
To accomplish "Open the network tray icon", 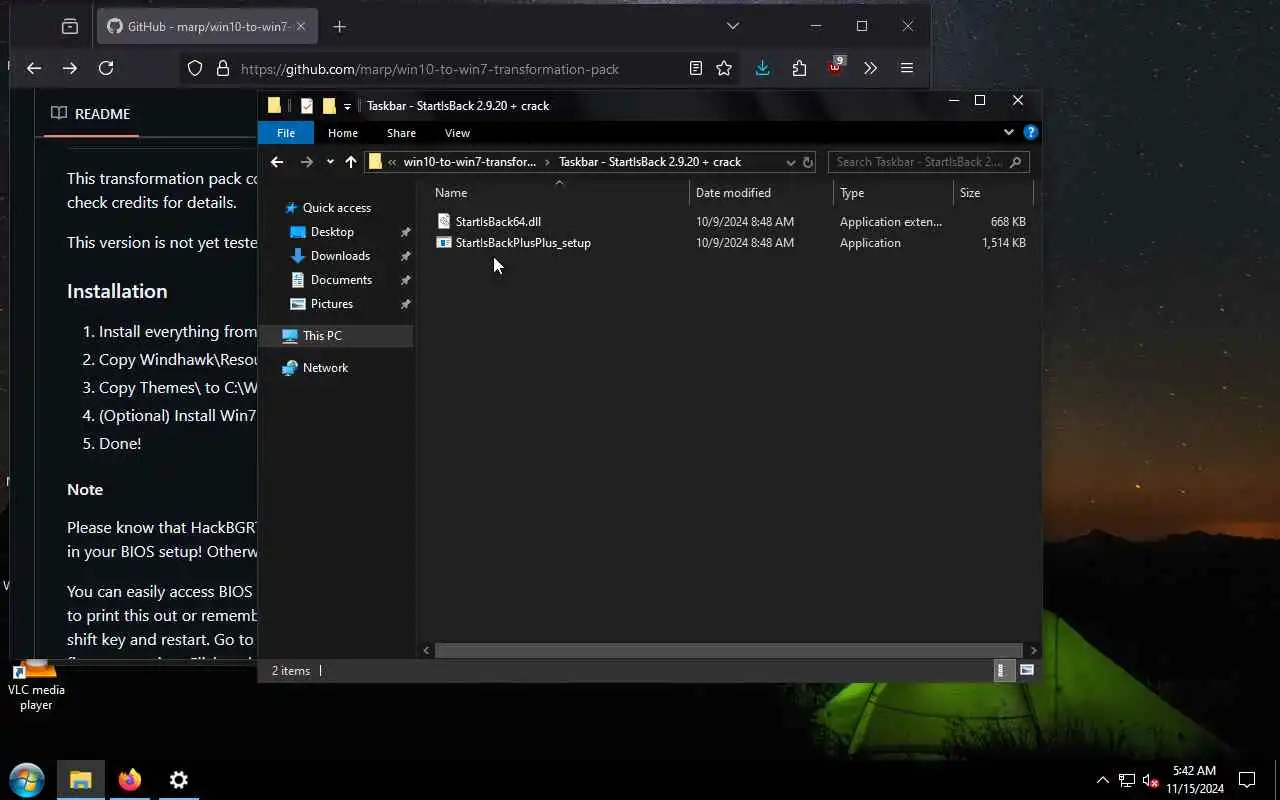I will pos(1127,780).
